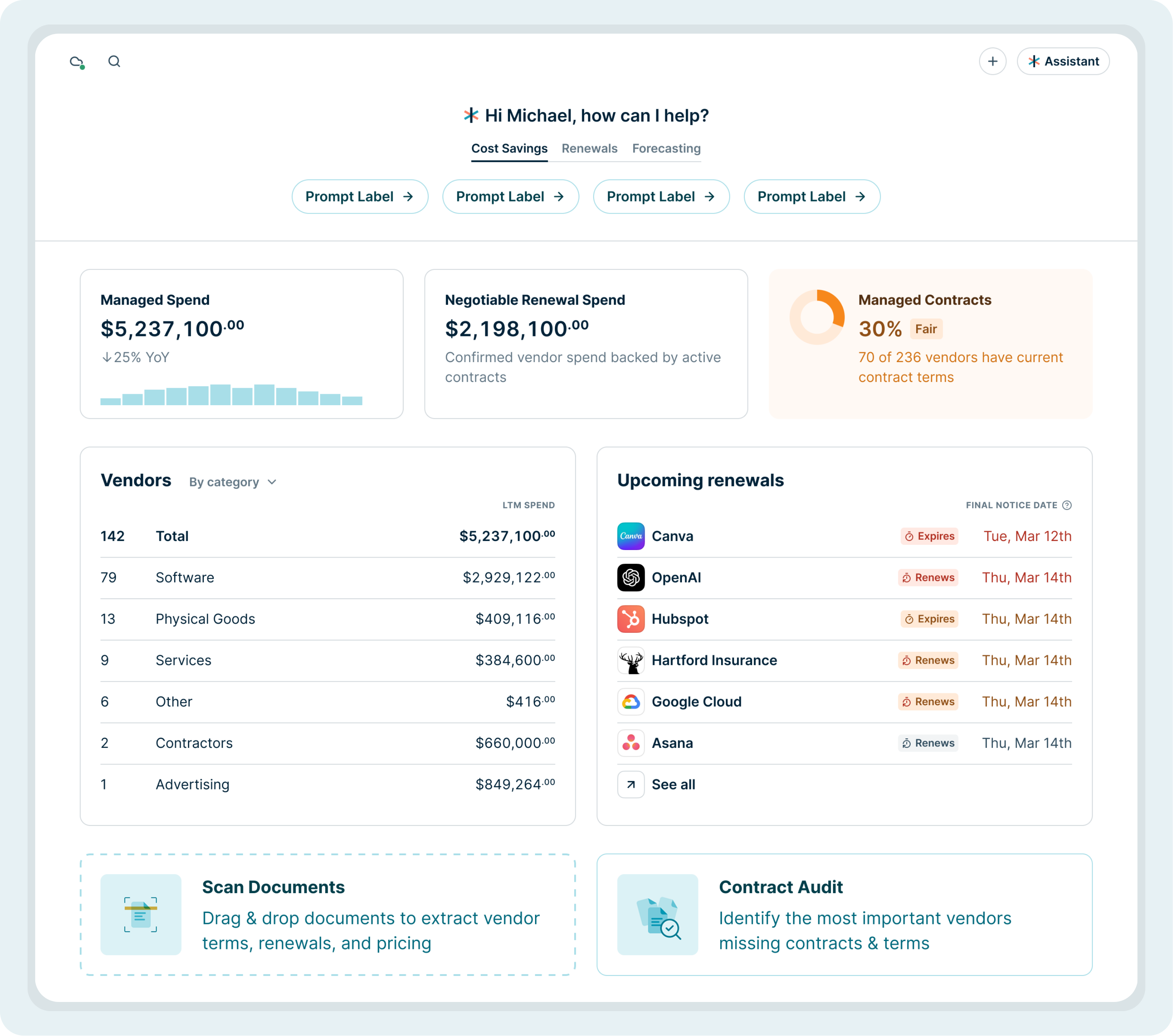Select the Physical Goods category row
This screenshot has height=1036, width=1173.
coord(328,619)
